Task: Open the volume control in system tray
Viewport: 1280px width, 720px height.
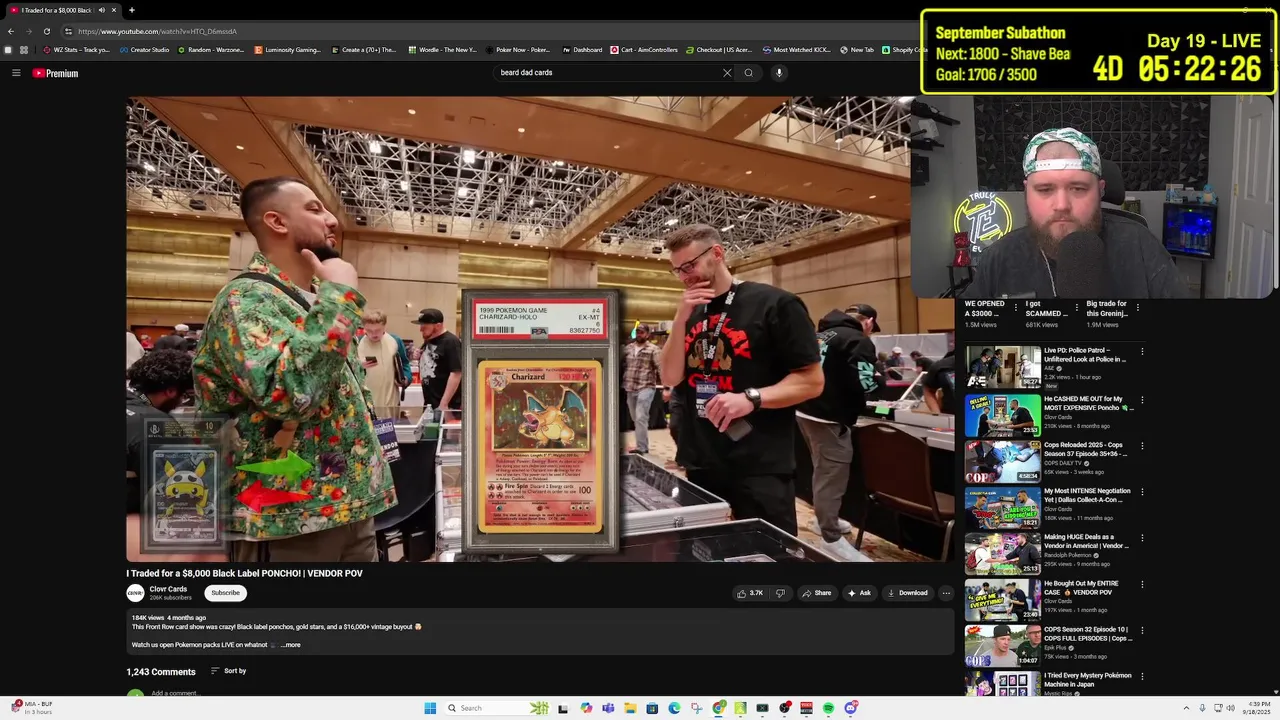Action: [1232, 708]
